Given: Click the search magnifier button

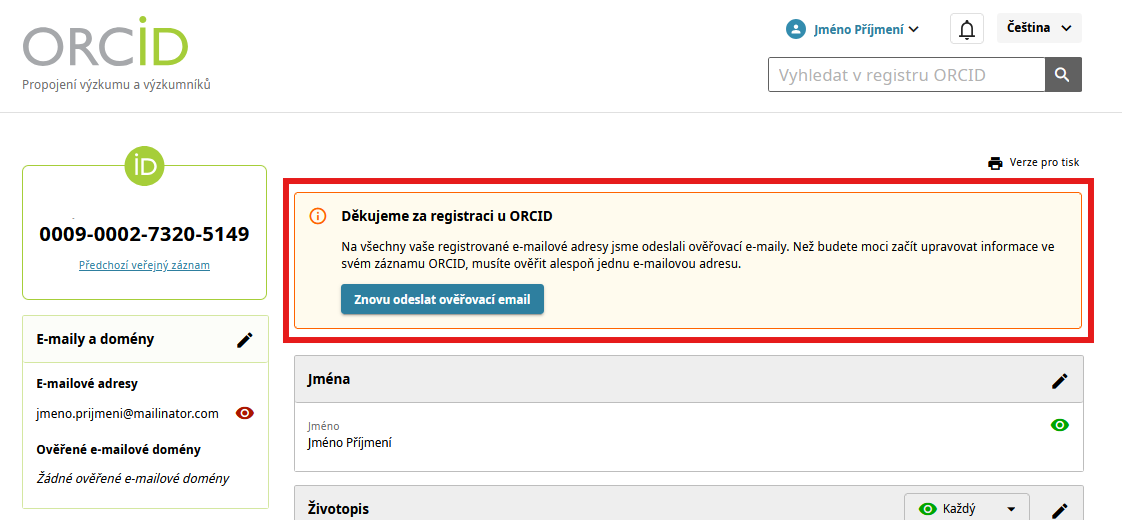Looking at the screenshot, I should click(1063, 74).
